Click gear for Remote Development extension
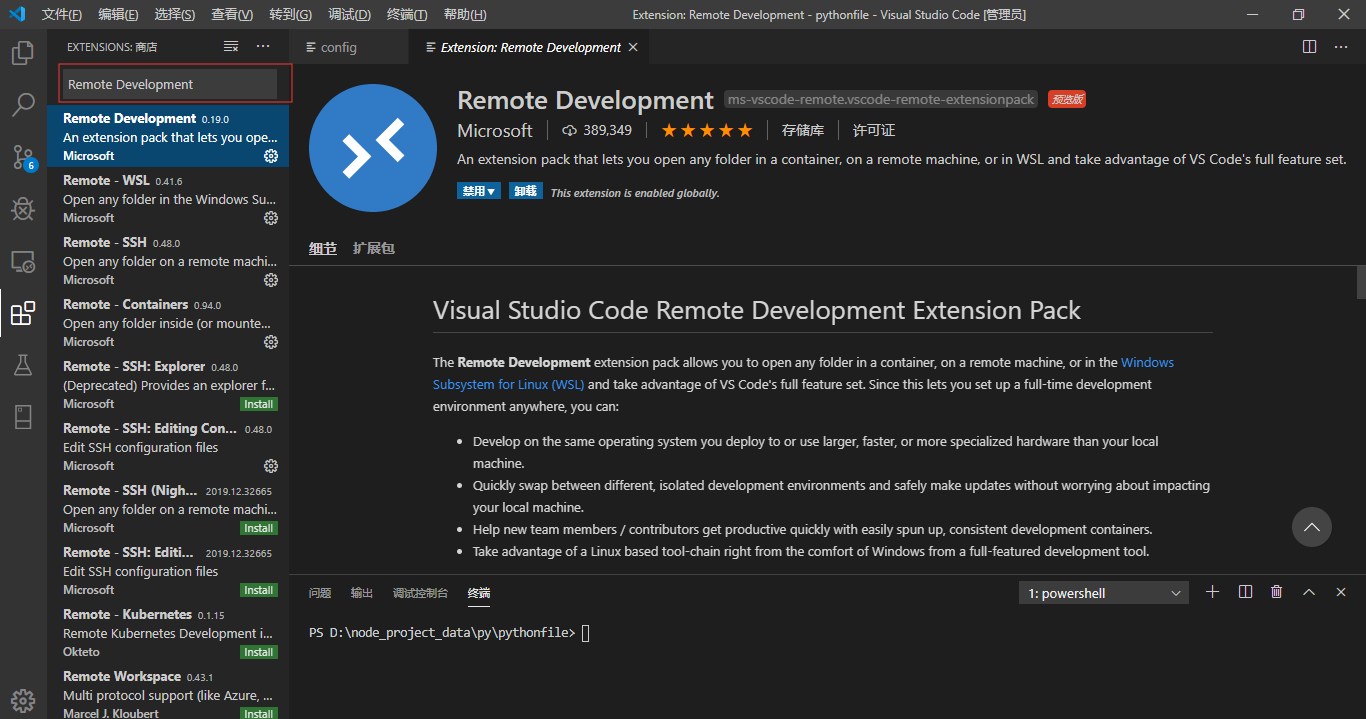 tap(270, 156)
